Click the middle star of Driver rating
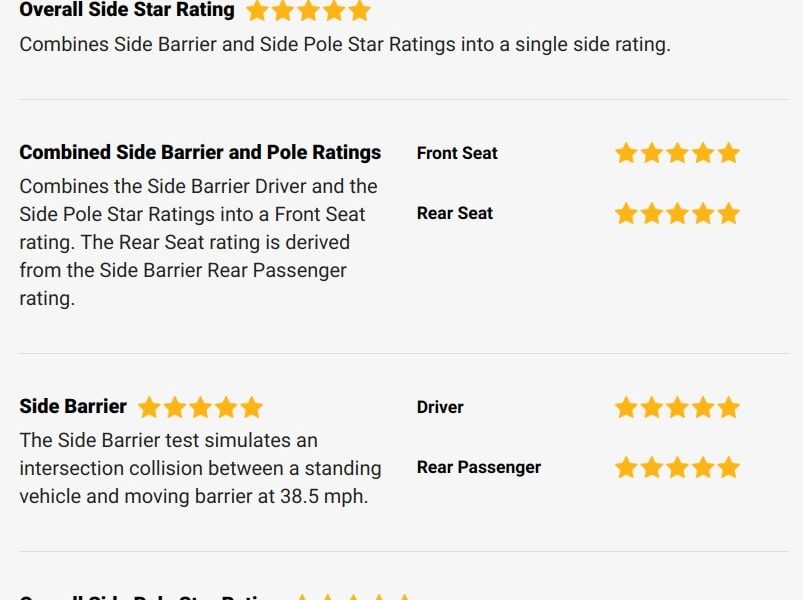The image size is (803, 600). tap(677, 408)
